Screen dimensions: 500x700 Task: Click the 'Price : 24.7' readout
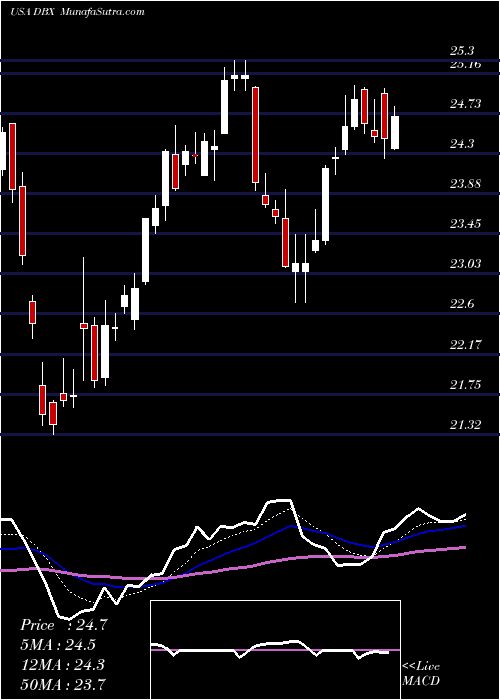coord(63,625)
